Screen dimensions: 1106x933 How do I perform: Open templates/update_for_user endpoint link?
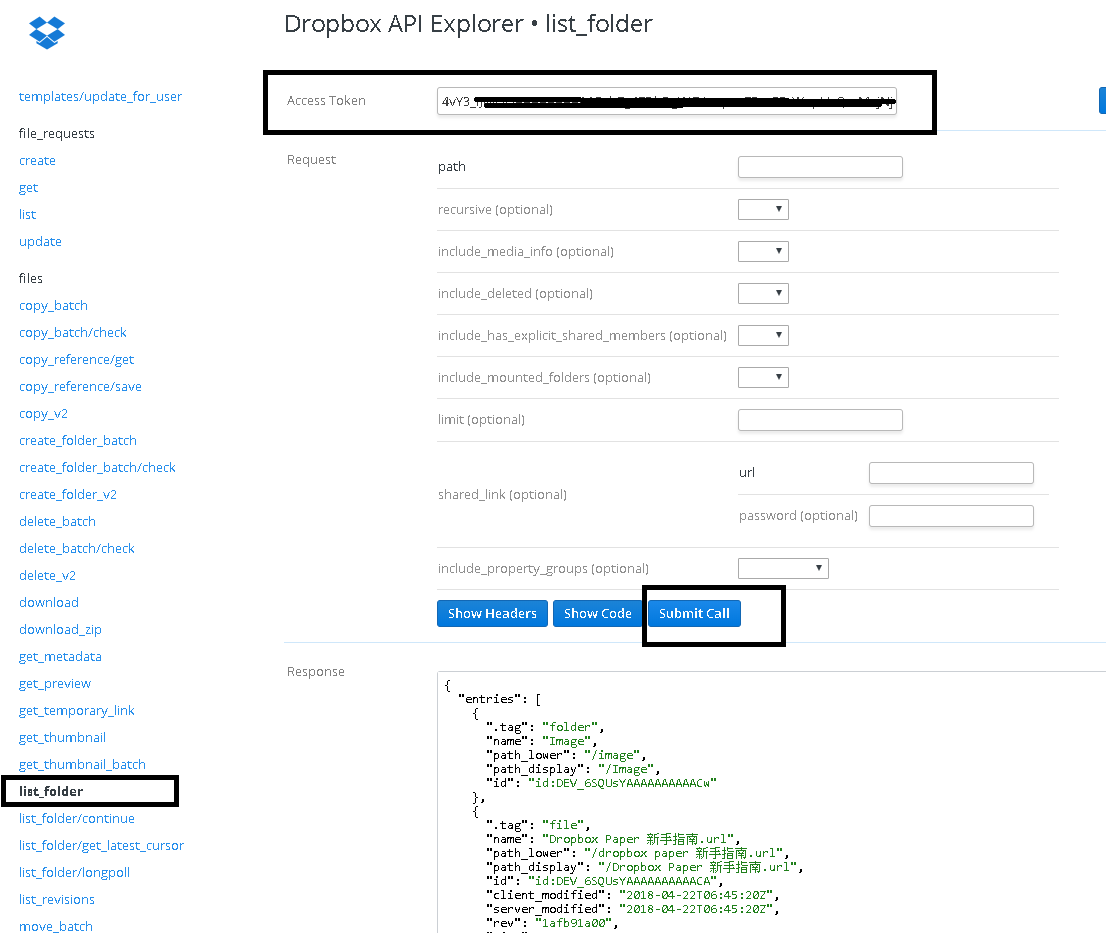(x=100, y=97)
